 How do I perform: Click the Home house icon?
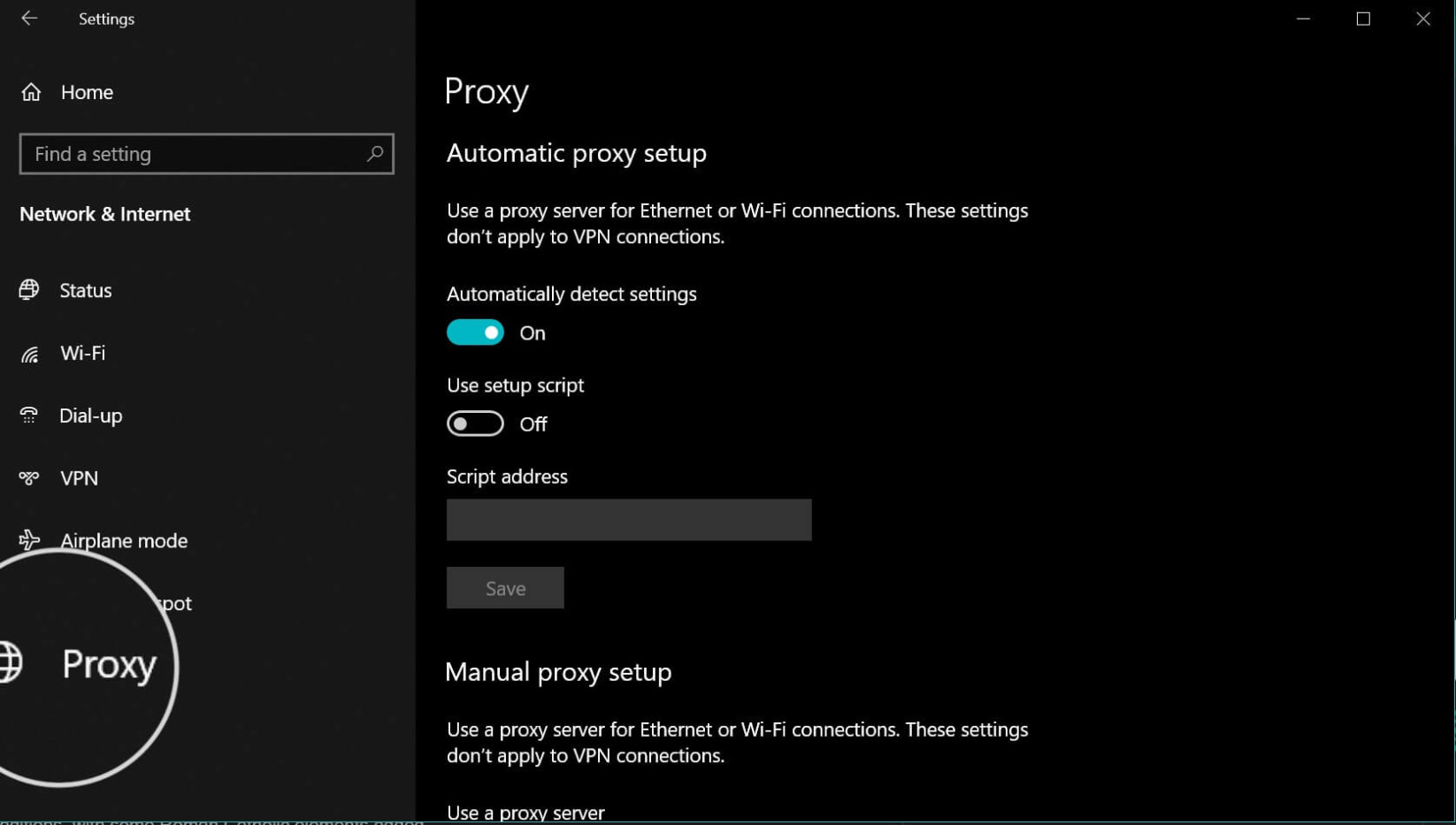coord(31,92)
